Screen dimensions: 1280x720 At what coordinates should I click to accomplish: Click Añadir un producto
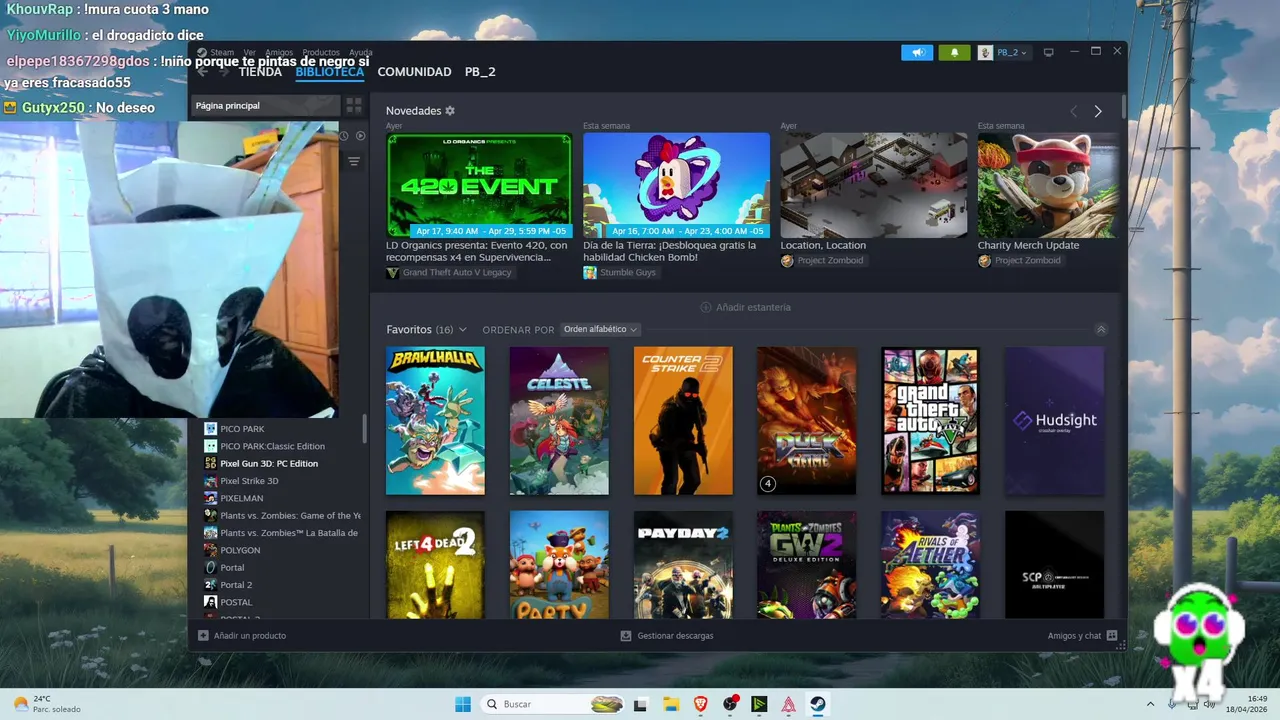click(242, 635)
